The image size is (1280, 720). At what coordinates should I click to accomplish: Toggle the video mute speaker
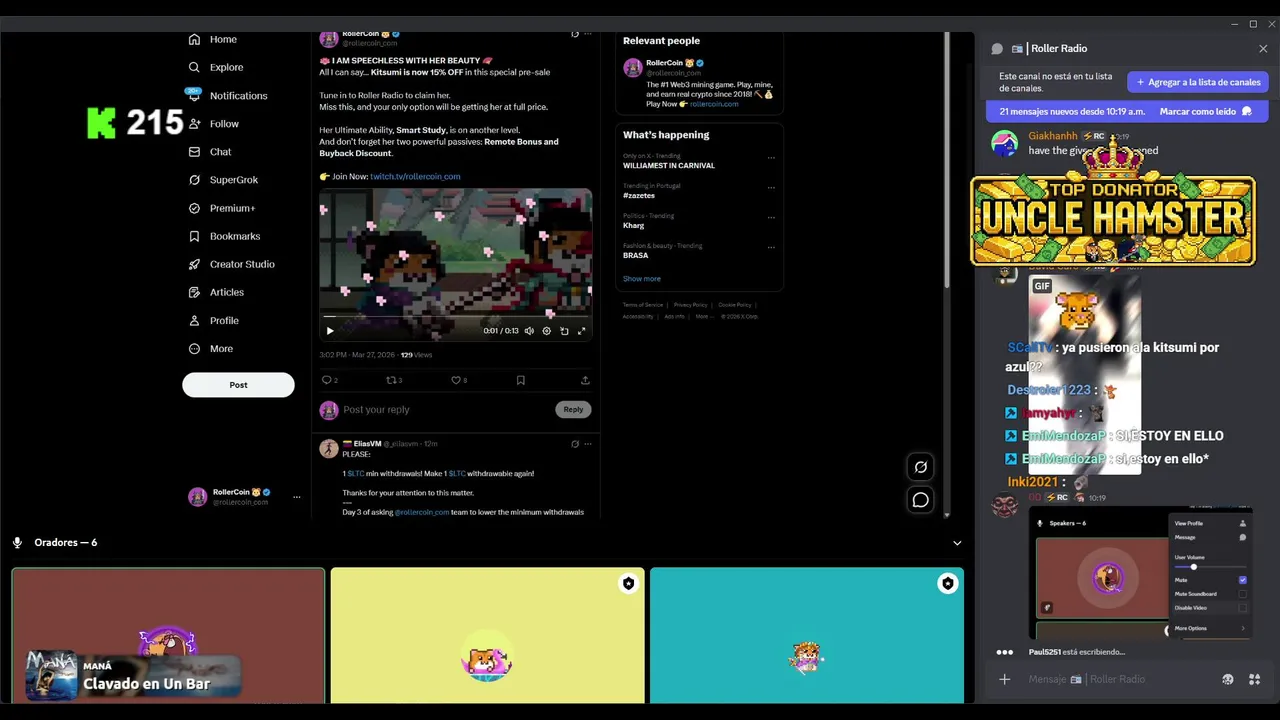pos(529,331)
